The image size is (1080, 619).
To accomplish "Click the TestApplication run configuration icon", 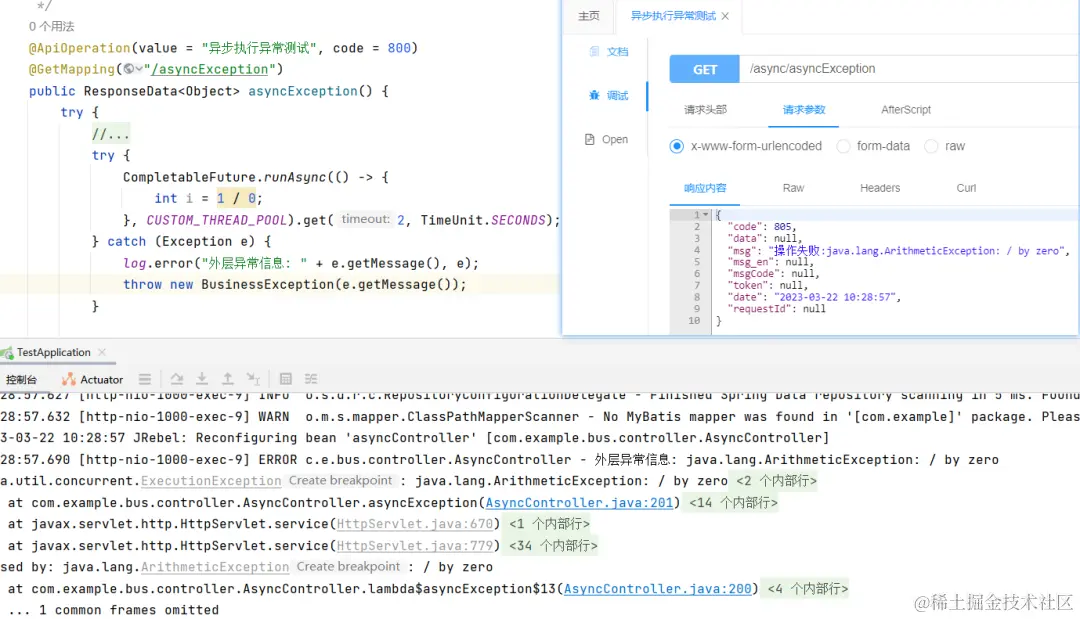I will coord(8,353).
